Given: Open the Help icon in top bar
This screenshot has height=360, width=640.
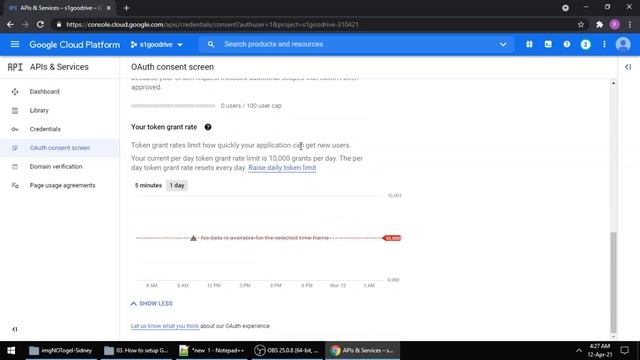Looking at the screenshot, I should click(567, 44).
